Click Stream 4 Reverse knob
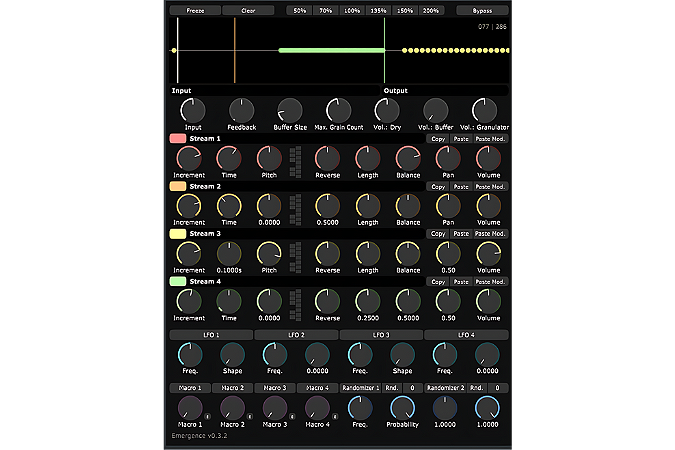The height and width of the screenshot is (450, 675). [328, 301]
